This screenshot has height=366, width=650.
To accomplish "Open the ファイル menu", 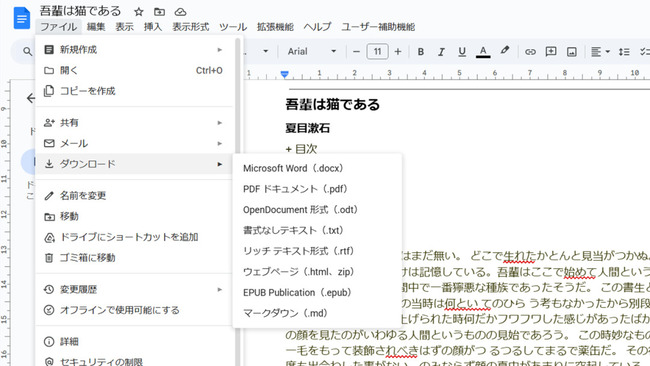I will pos(58,27).
